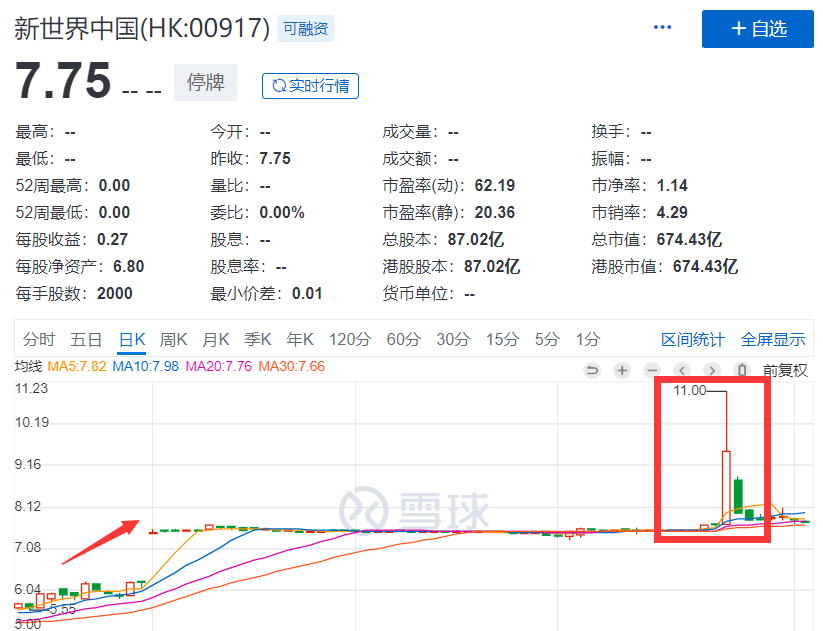Click the MA20:7.76 moving average label

(219, 366)
